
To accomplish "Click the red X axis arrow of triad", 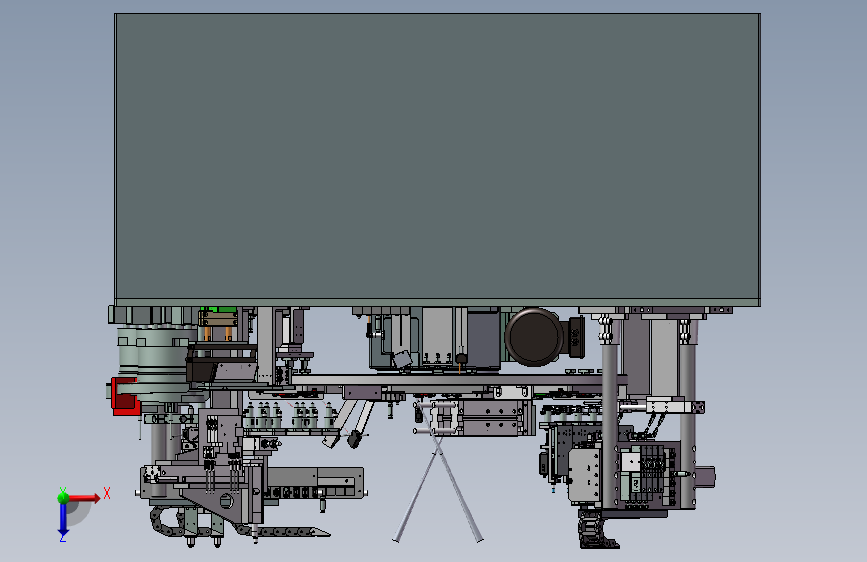I will [85, 498].
